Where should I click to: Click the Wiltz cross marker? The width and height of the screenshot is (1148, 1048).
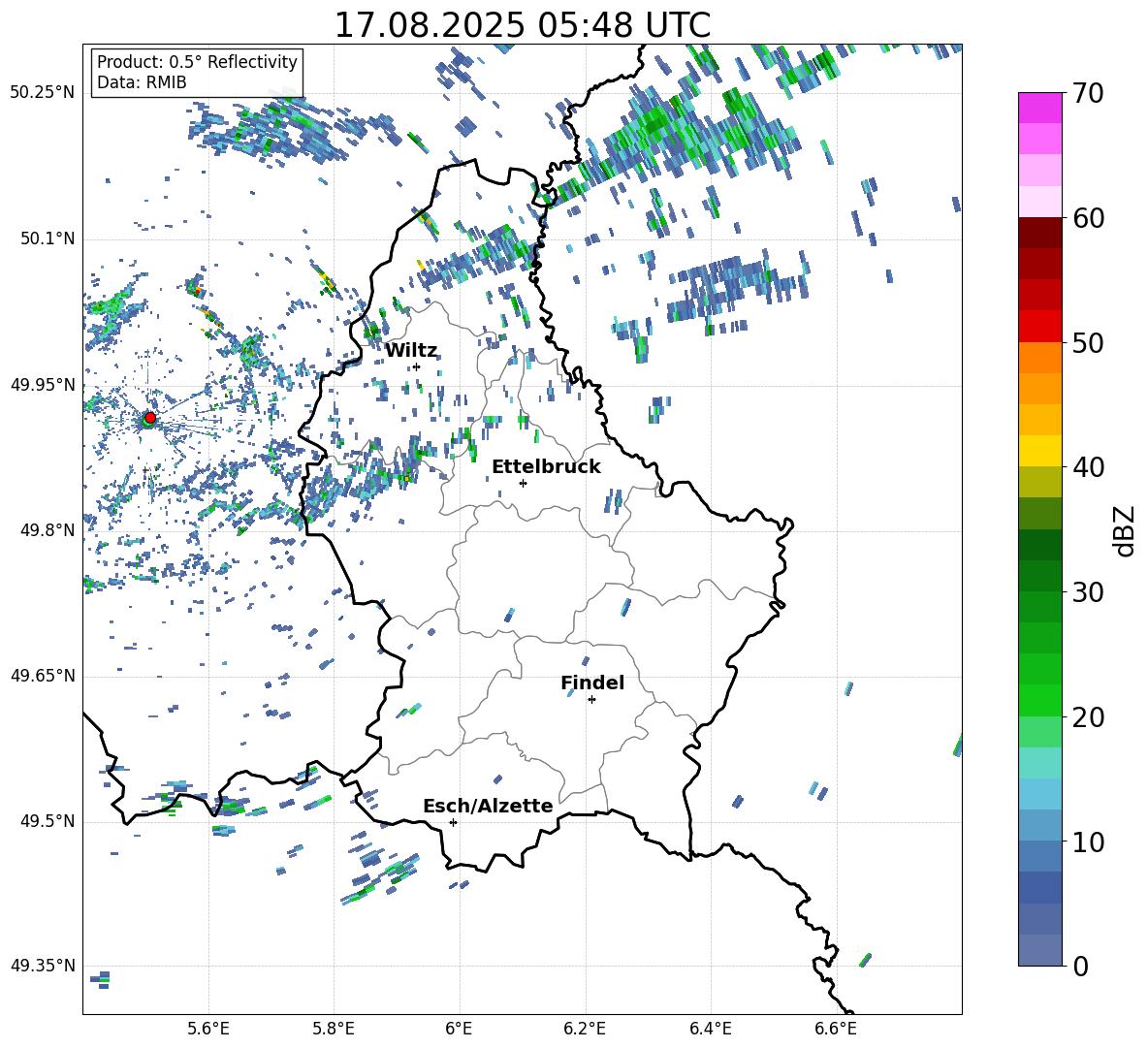pos(417,366)
